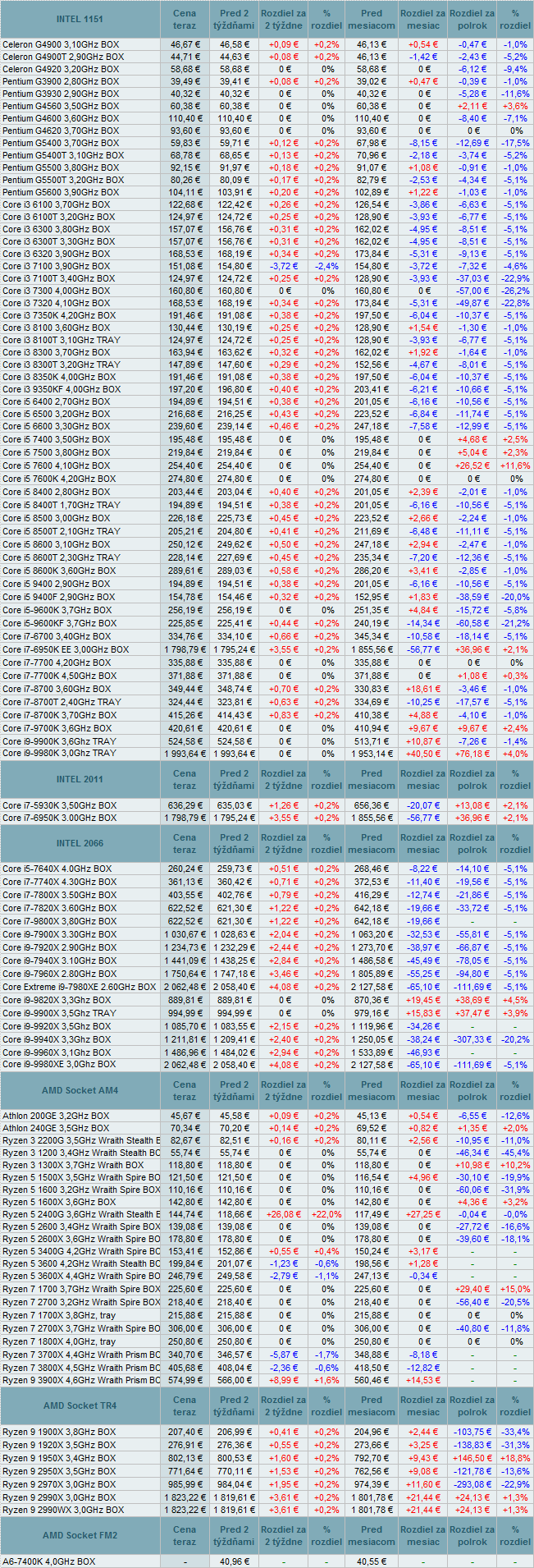534x1568 pixels.
Task: Select the Core i7-9700K 3,6GHz BOX name
Action: point(57,728)
